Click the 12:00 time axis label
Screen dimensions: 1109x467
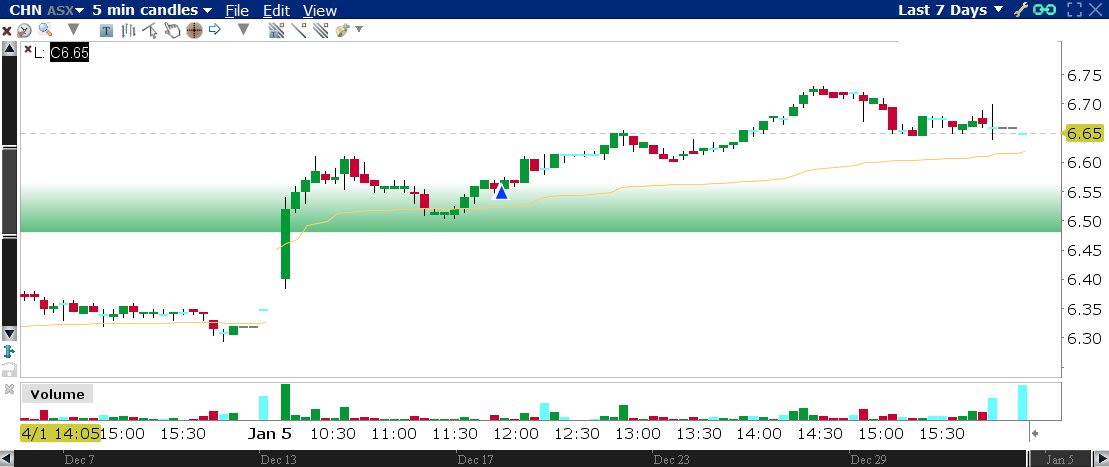(516, 433)
